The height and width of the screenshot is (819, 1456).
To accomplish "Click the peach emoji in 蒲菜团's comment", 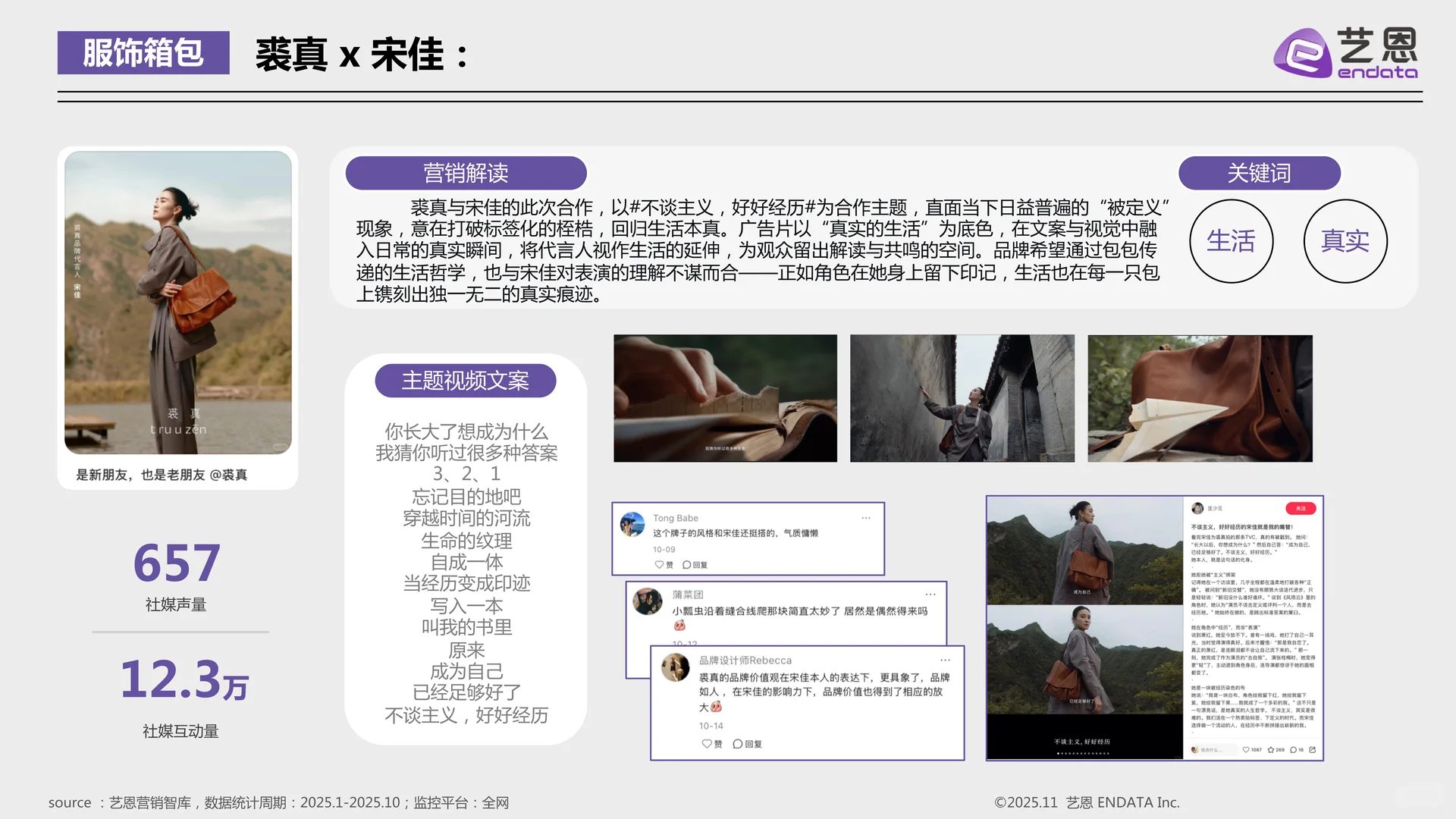I will point(679,626).
